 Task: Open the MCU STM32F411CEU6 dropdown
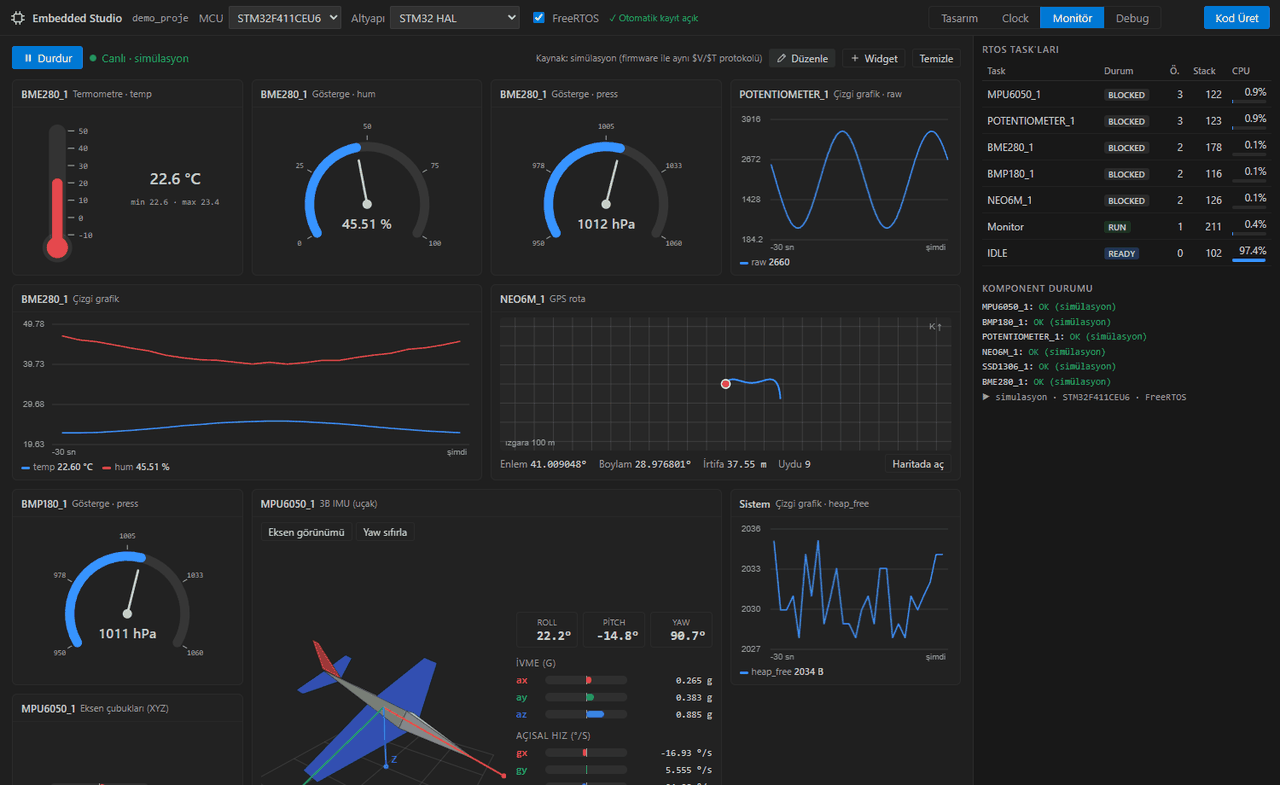click(x=285, y=18)
